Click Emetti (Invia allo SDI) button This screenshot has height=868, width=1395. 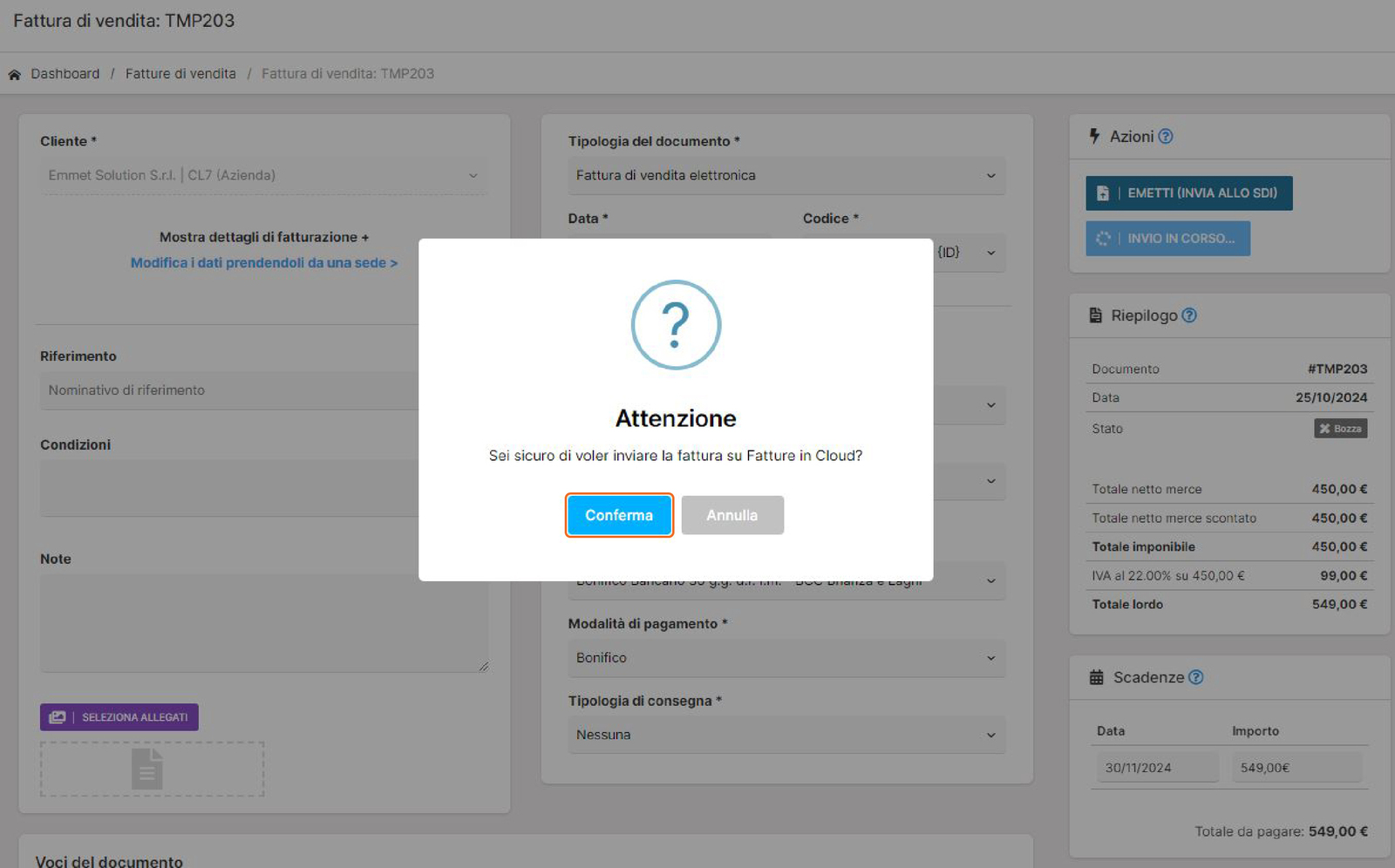(x=1188, y=193)
